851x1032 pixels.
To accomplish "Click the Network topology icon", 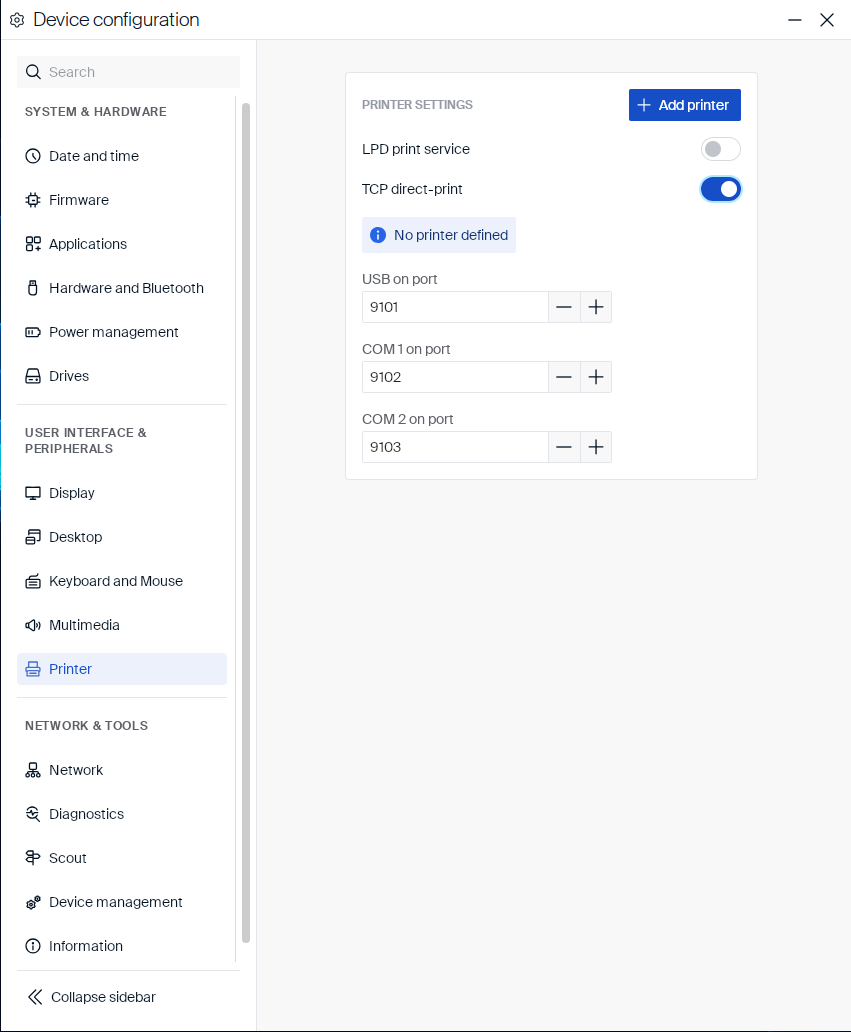I will pos(33,770).
